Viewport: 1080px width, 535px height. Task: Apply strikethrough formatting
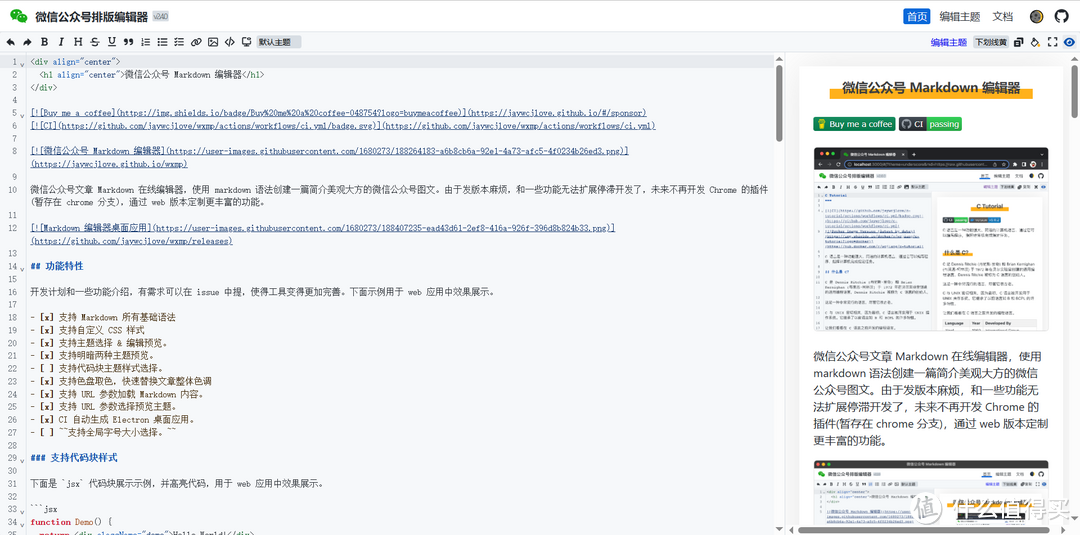pos(94,42)
